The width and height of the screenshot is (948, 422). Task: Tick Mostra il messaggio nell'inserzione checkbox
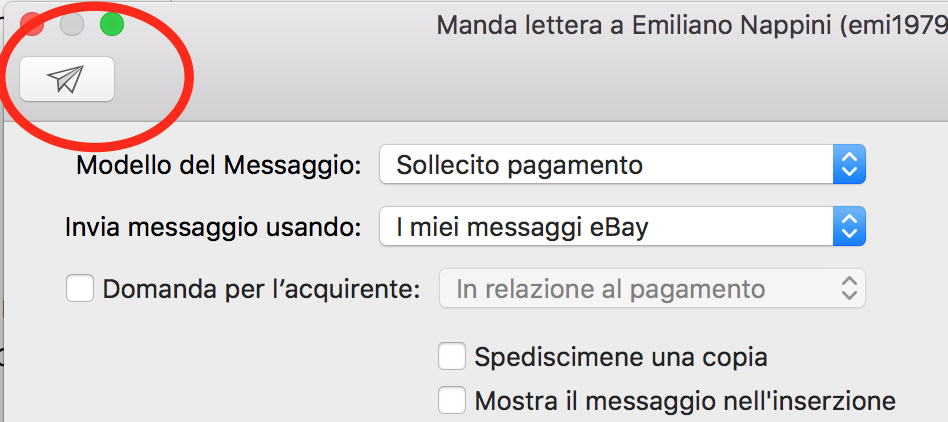[x=452, y=400]
